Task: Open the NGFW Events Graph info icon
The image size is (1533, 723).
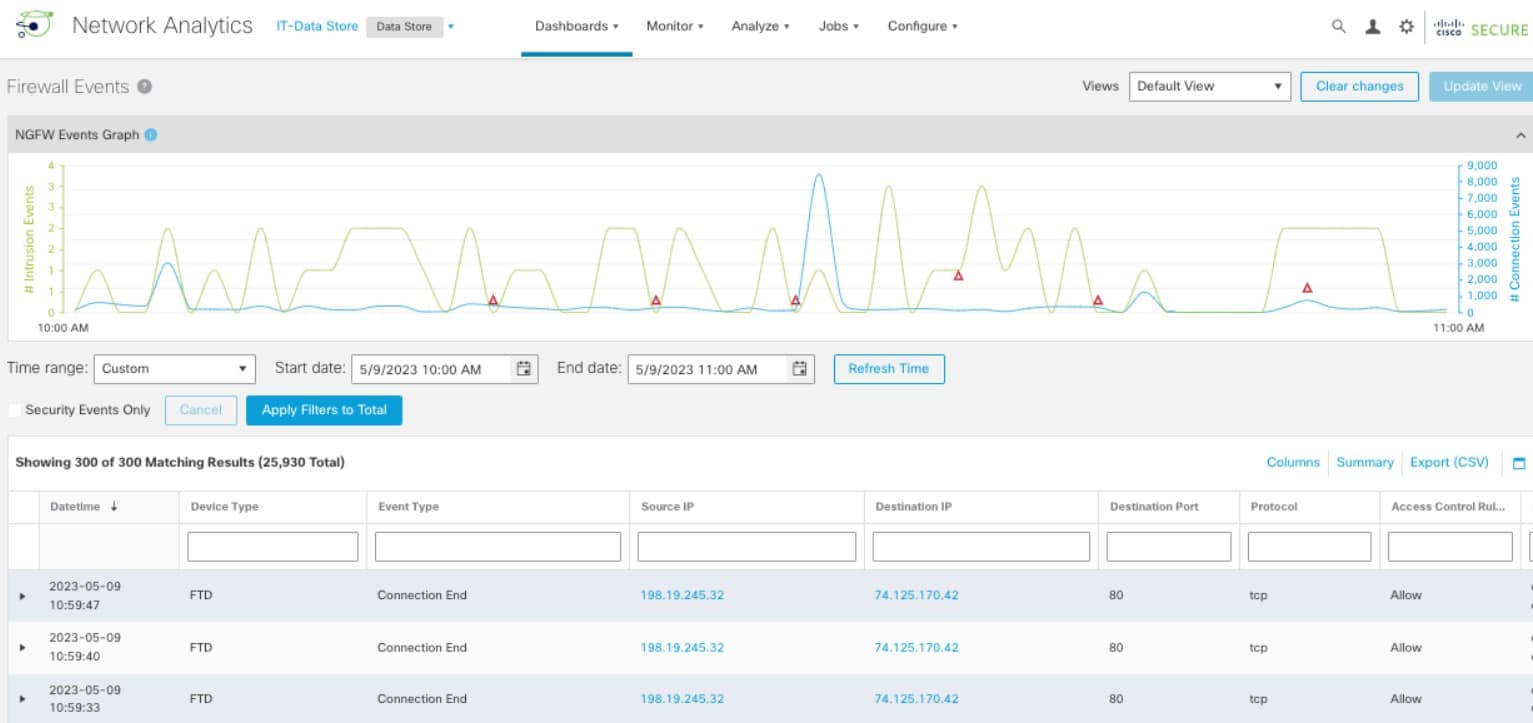Action: [151, 134]
